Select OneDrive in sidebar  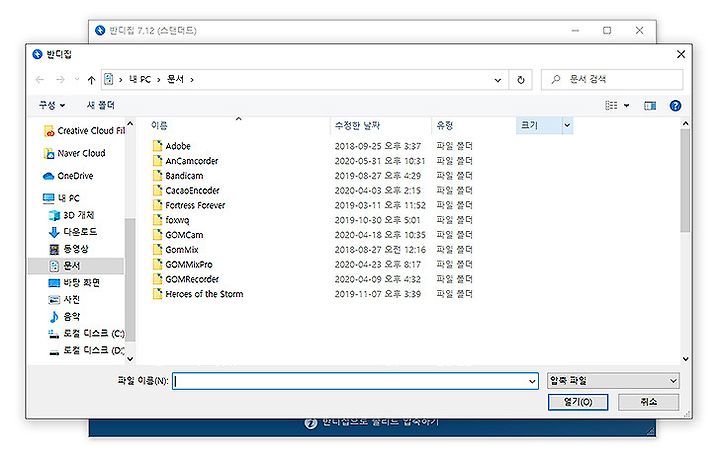pyautogui.click(x=68, y=176)
